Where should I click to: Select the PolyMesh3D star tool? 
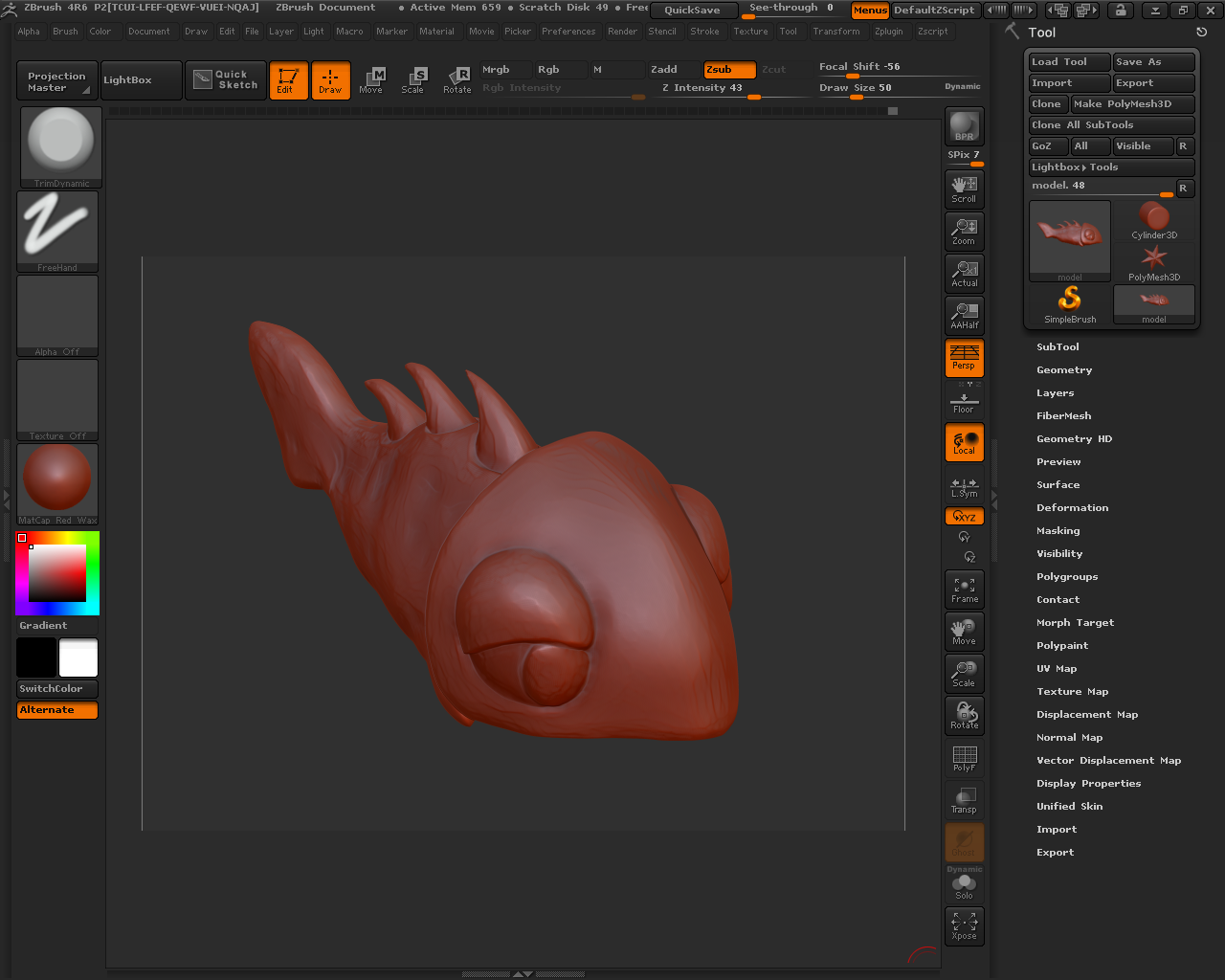pyautogui.click(x=1154, y=263)
